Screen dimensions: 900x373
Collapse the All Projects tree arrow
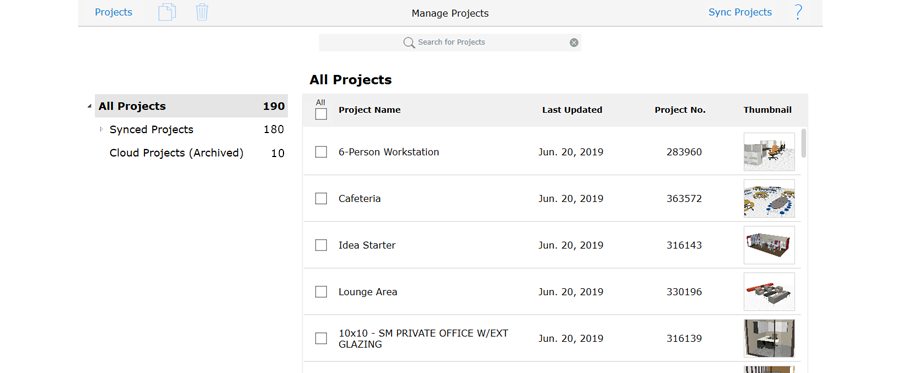click(89, 106)
